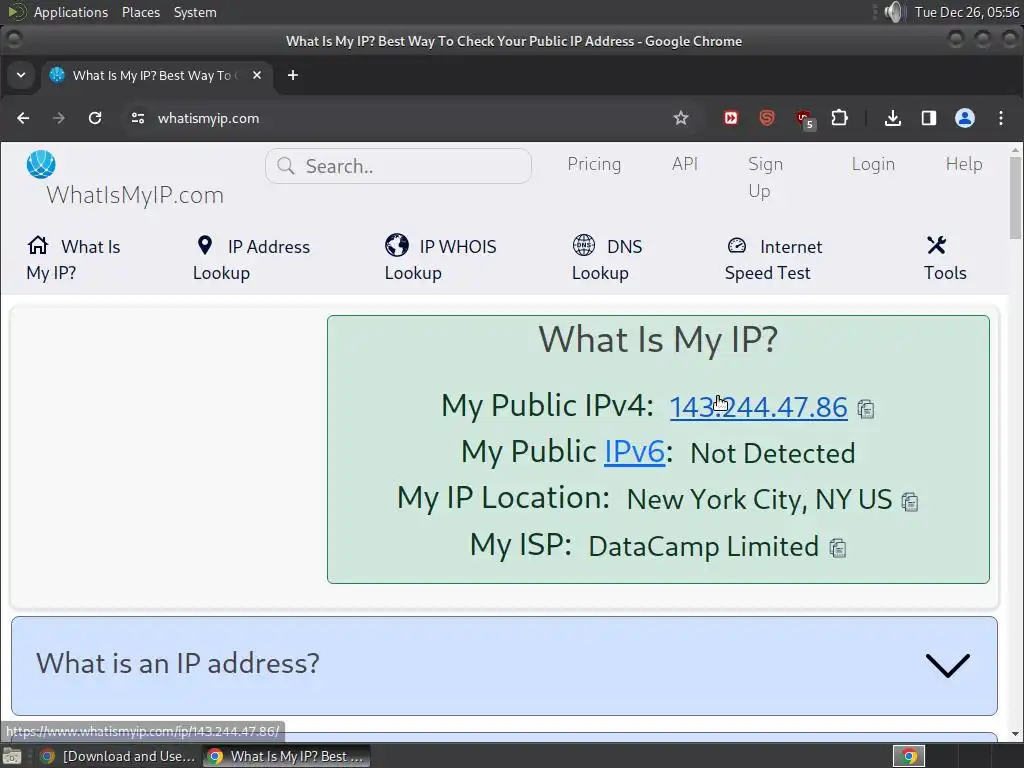Screen dimensions: 1024x768
Task: Click Sign Up in the header
Action: coord(765,177)
